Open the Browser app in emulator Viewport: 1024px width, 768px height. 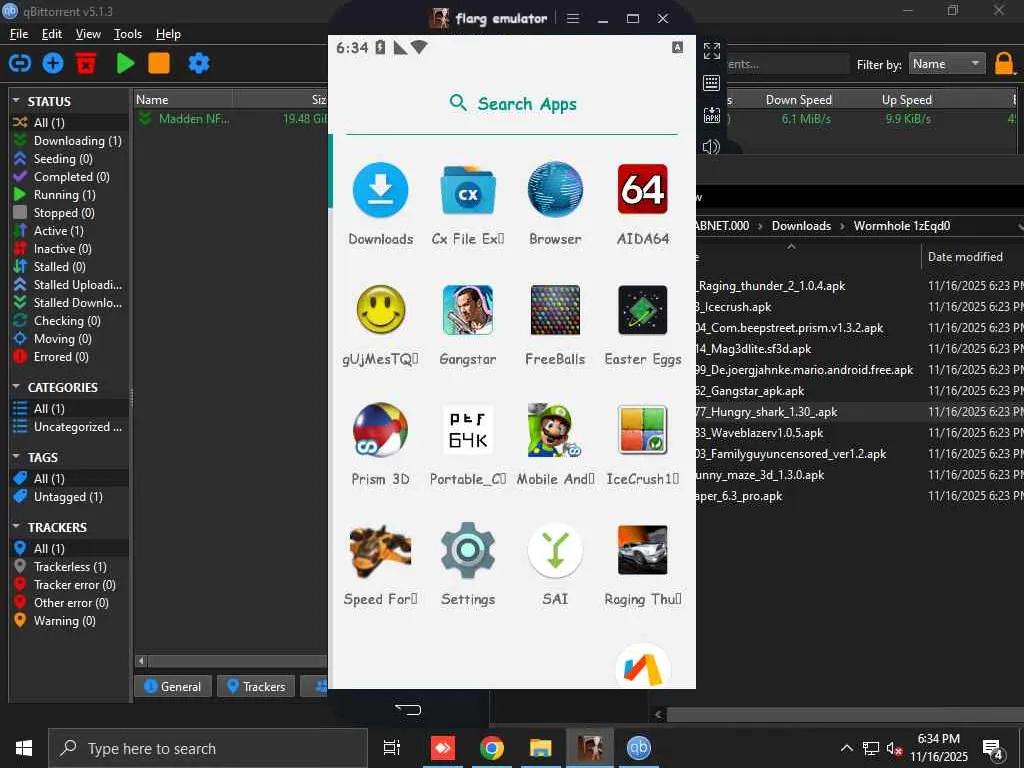click(555, 190)
